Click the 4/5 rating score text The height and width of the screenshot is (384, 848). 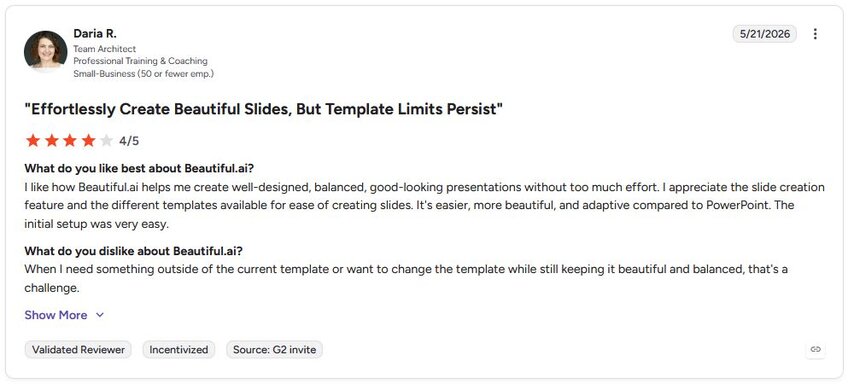tap(129, 141)
